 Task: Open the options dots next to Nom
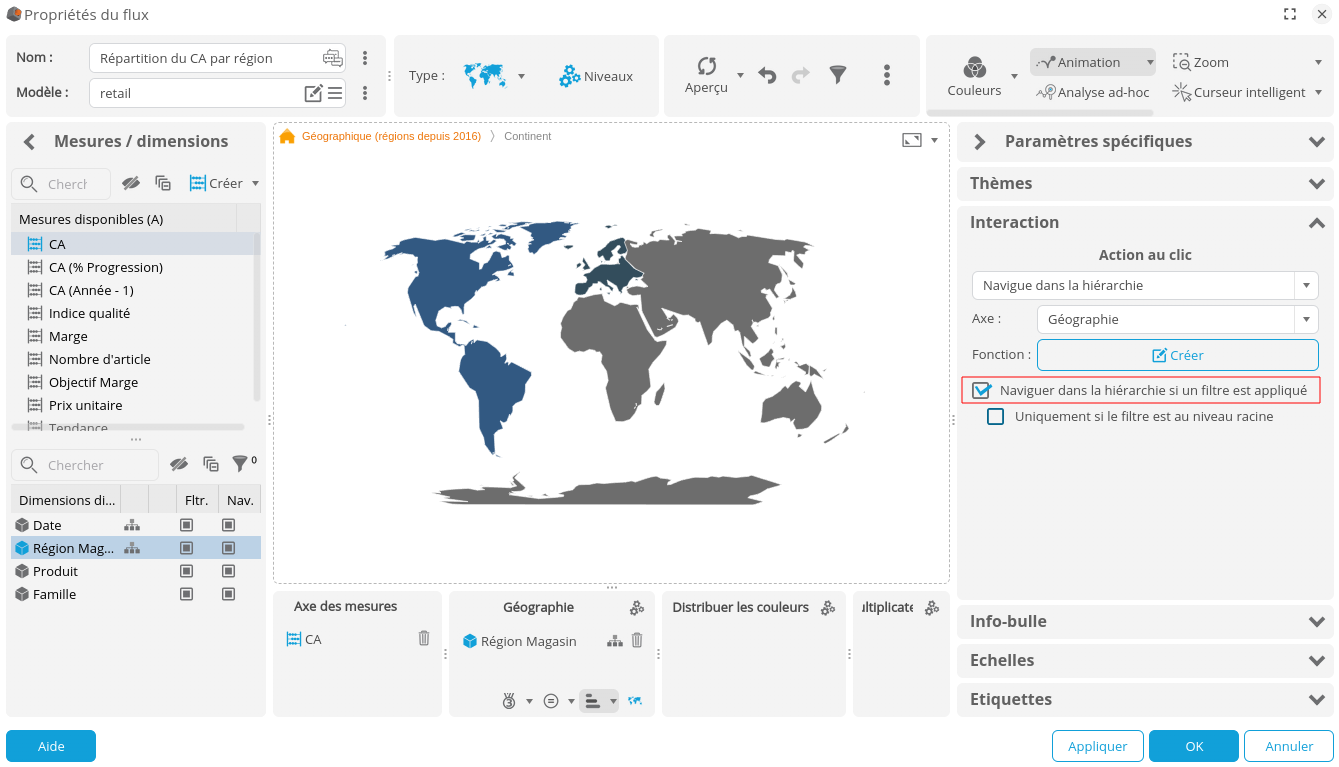point(365,58)
